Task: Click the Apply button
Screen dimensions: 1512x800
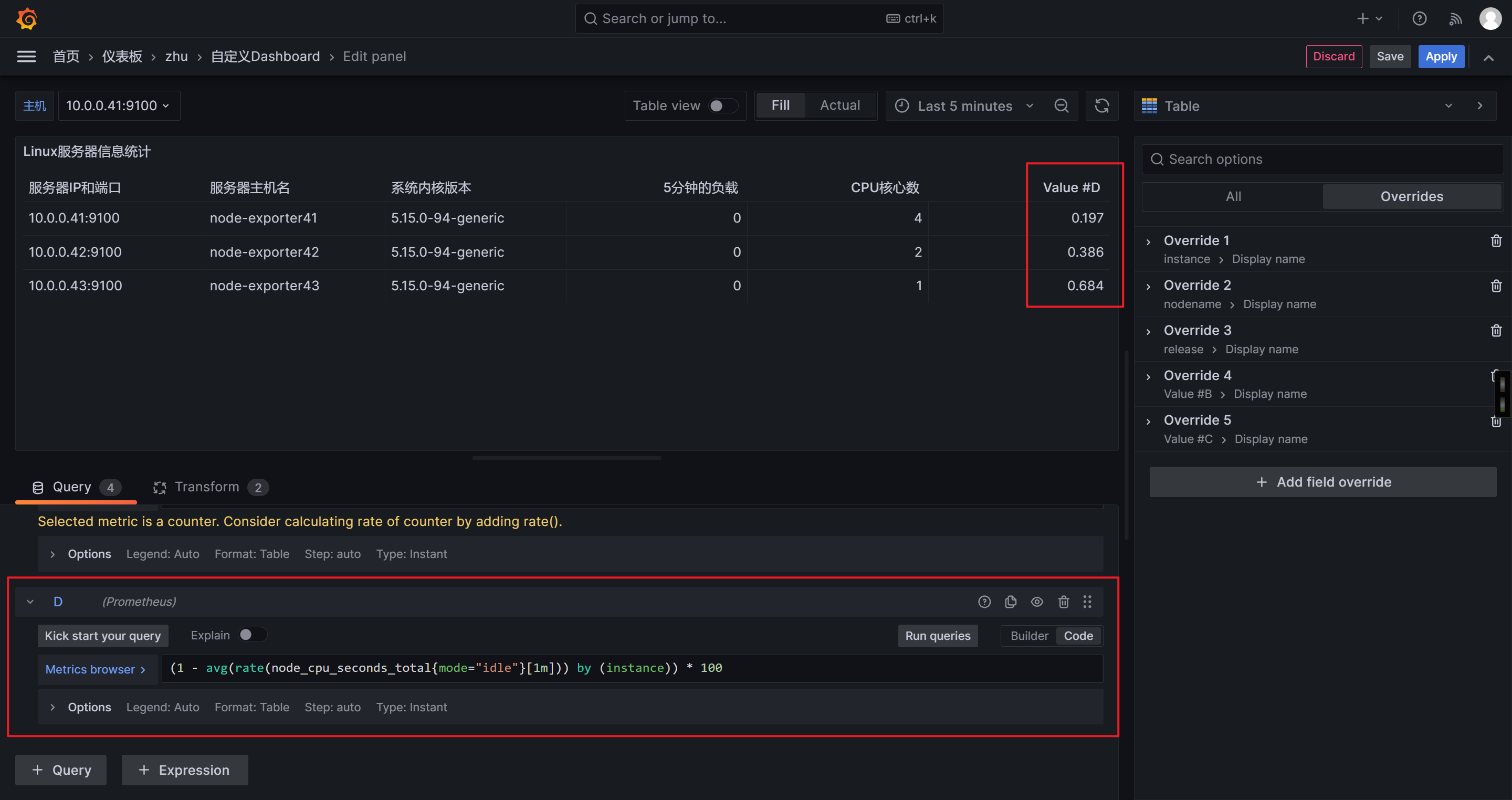Action: 1441,56
